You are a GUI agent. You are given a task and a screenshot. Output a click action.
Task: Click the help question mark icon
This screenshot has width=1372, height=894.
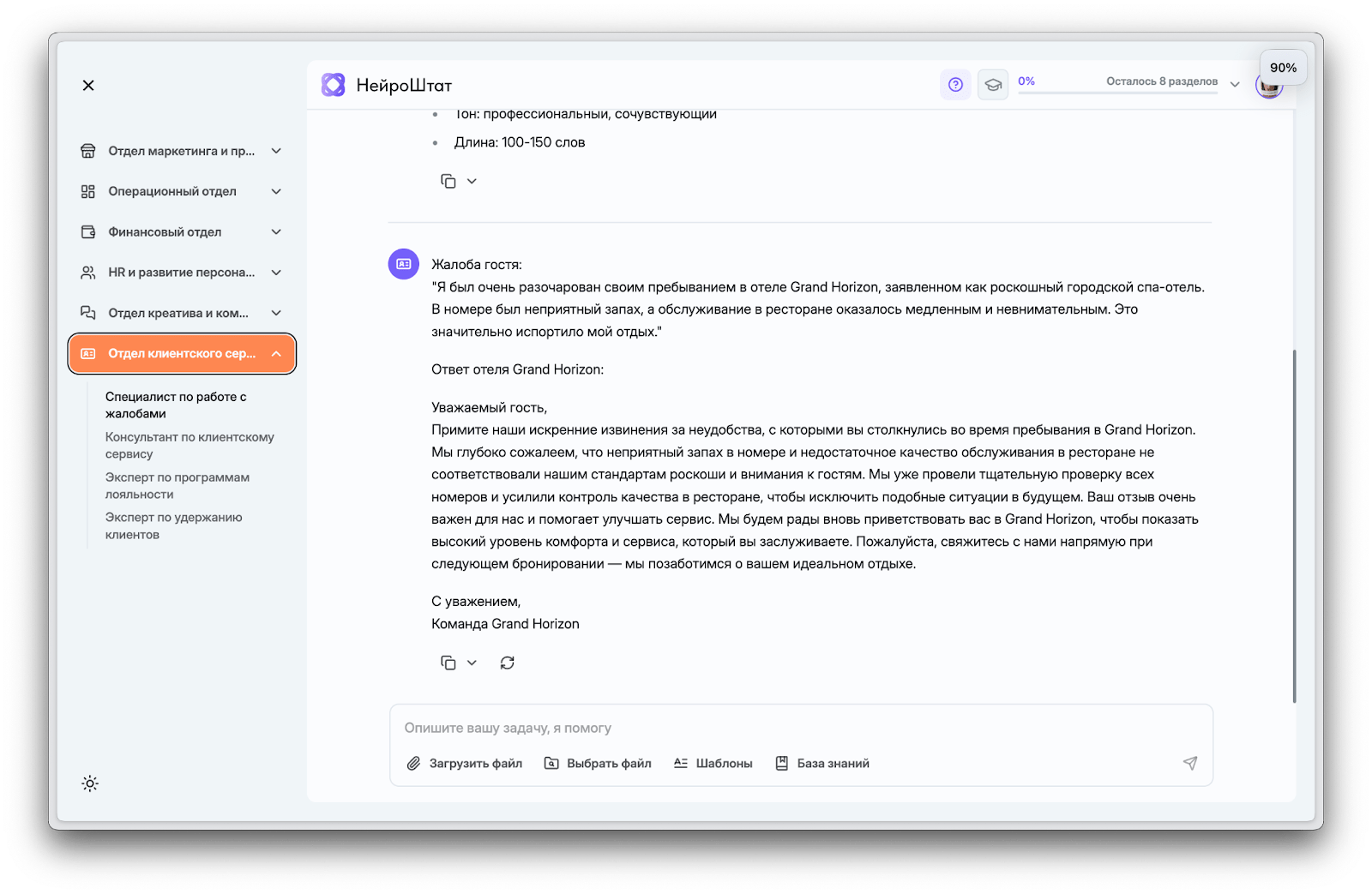[x=955, y=85]
